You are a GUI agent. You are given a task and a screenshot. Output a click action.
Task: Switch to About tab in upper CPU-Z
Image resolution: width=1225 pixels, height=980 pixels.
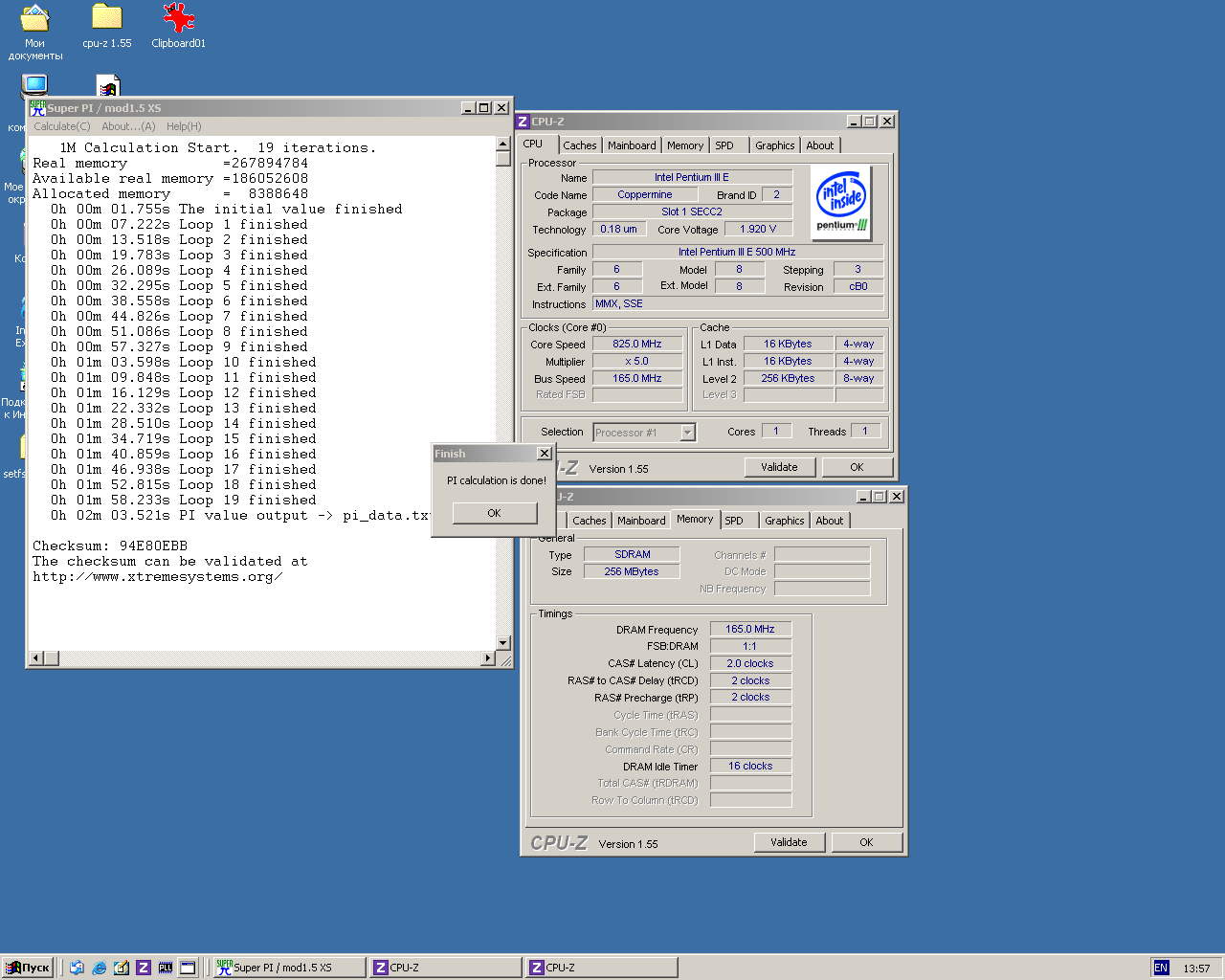click(x=819, y=145)
